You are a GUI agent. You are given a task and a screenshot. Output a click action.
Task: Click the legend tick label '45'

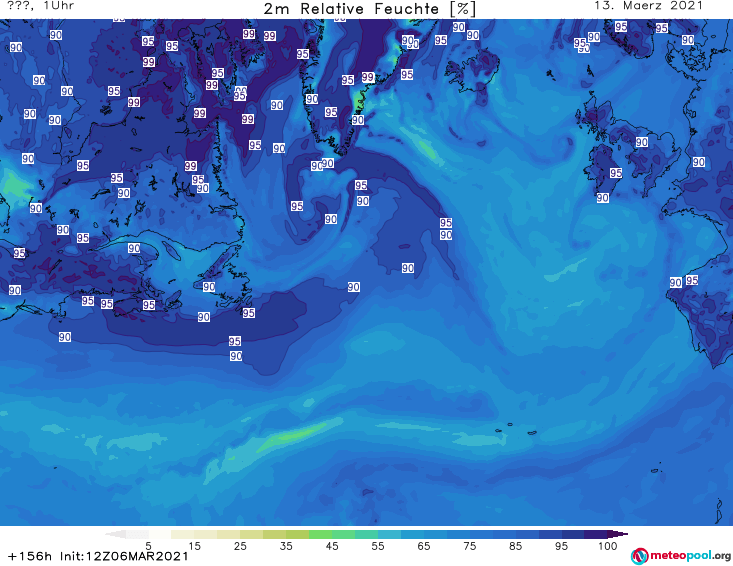pos(332,546)
